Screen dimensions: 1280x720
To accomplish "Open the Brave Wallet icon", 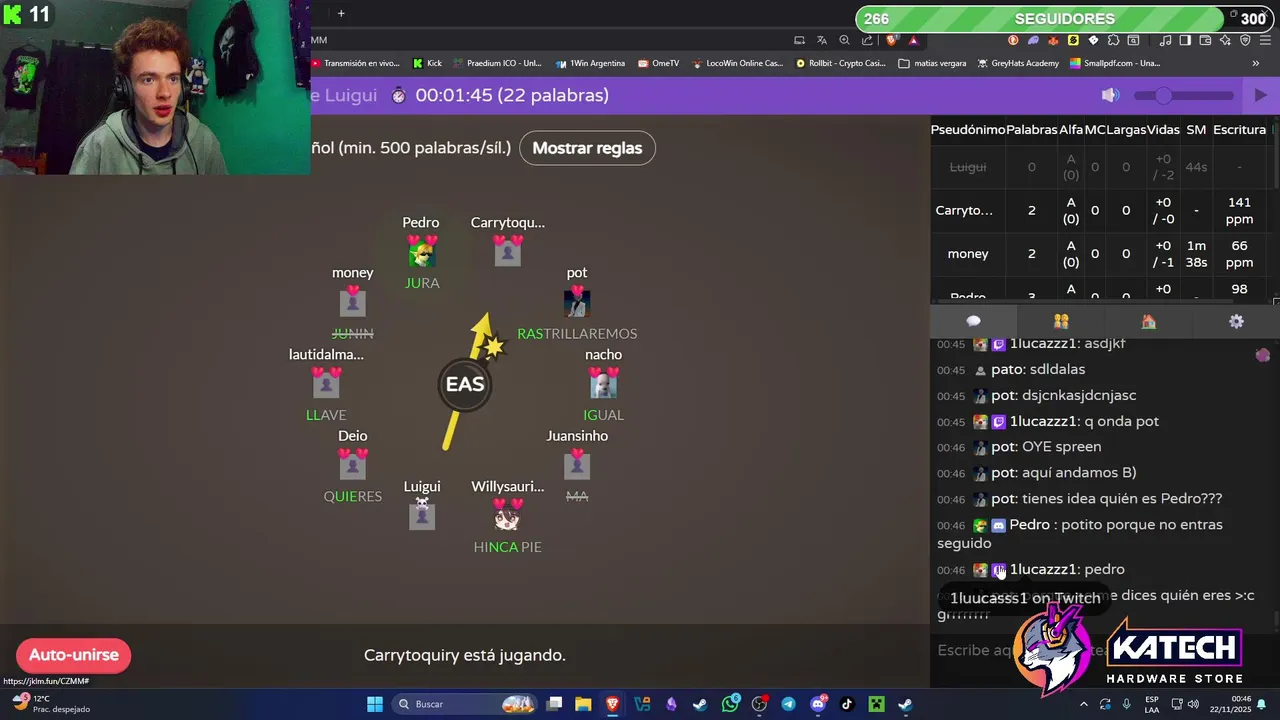I will click(x=1205, y=40).
